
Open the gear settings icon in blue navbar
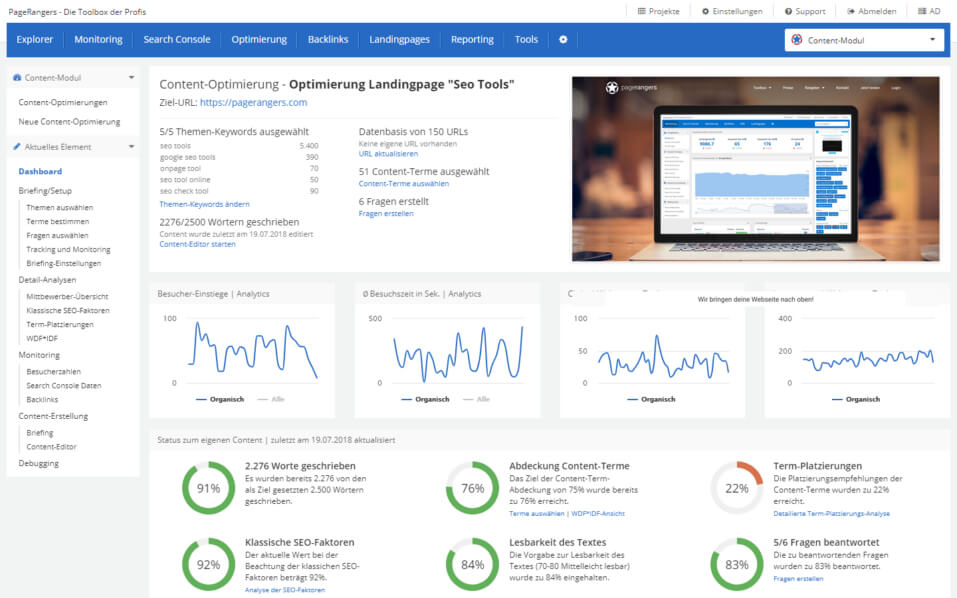(563, 39)
